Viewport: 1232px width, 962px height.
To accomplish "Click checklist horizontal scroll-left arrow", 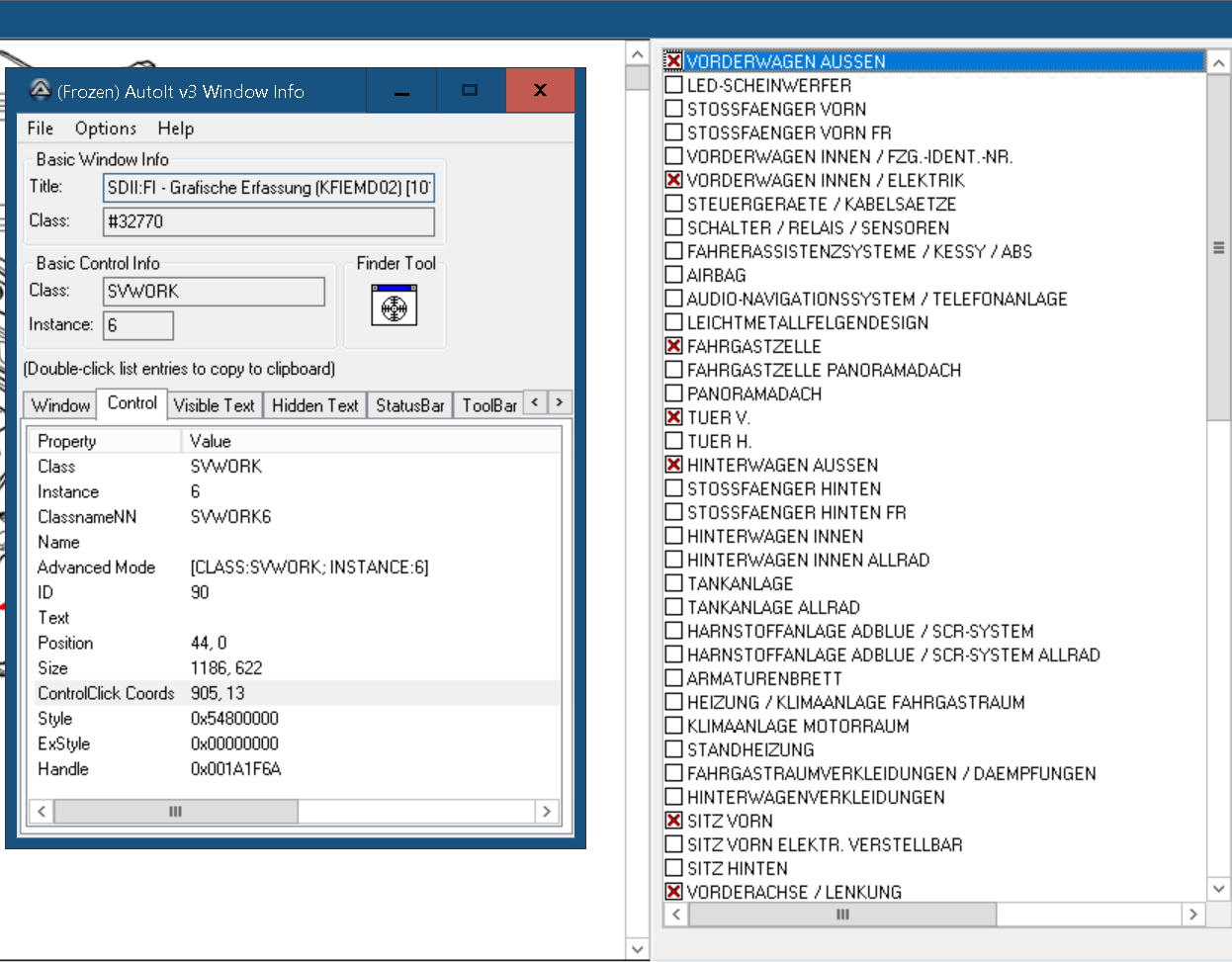I will (x=676, y=915).
